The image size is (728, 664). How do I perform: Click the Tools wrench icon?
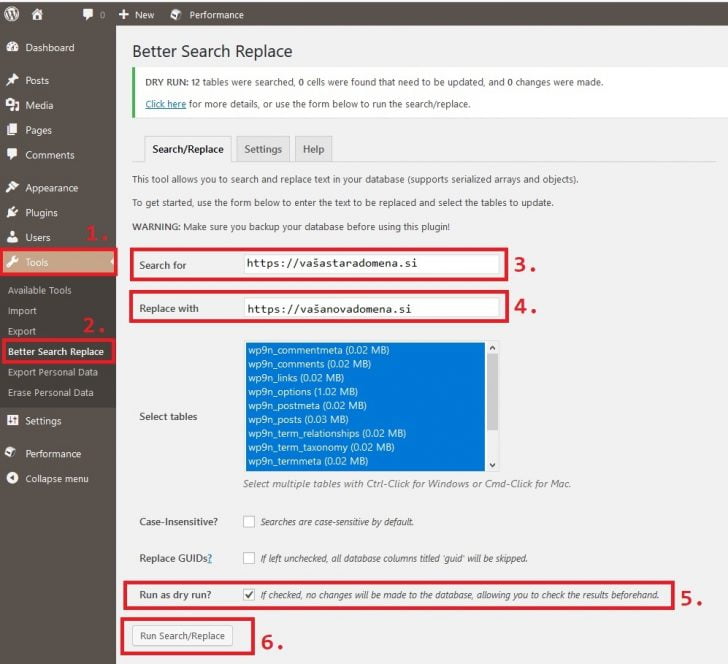click(x=13, y=262)
